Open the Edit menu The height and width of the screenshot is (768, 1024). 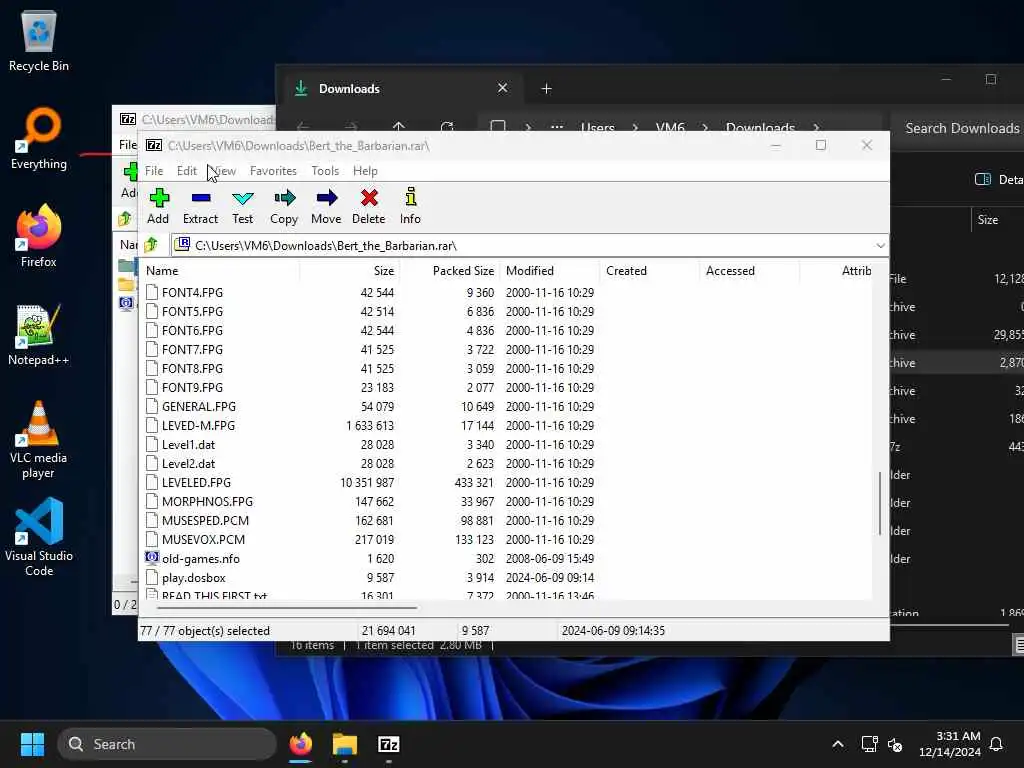tap(187, 170)
